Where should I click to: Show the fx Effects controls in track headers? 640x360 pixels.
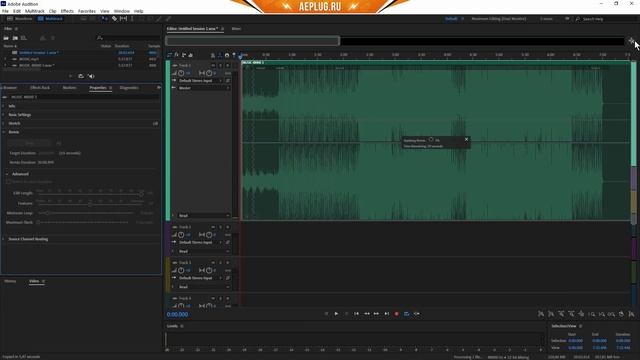coord(177,55)
